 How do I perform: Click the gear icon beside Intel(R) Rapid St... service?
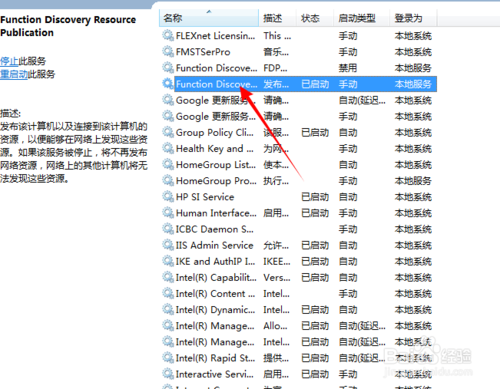[168, 357]
